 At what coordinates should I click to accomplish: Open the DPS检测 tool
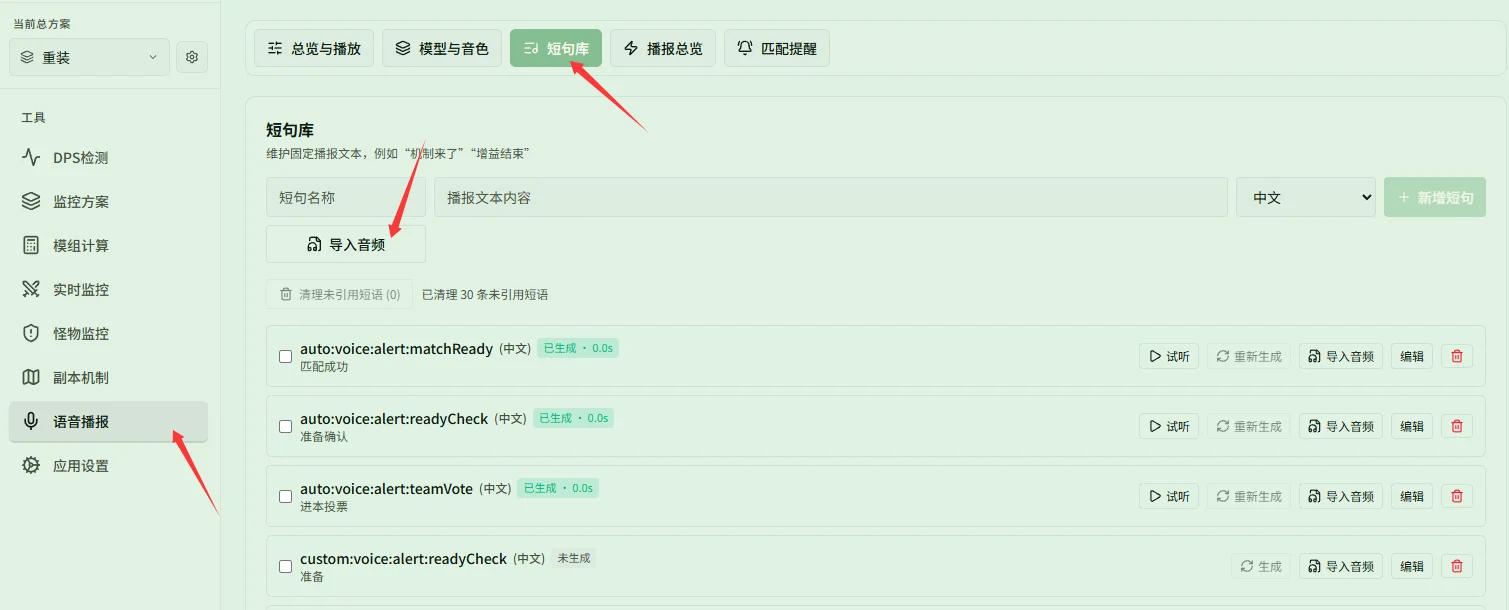(x=108, y=158)
